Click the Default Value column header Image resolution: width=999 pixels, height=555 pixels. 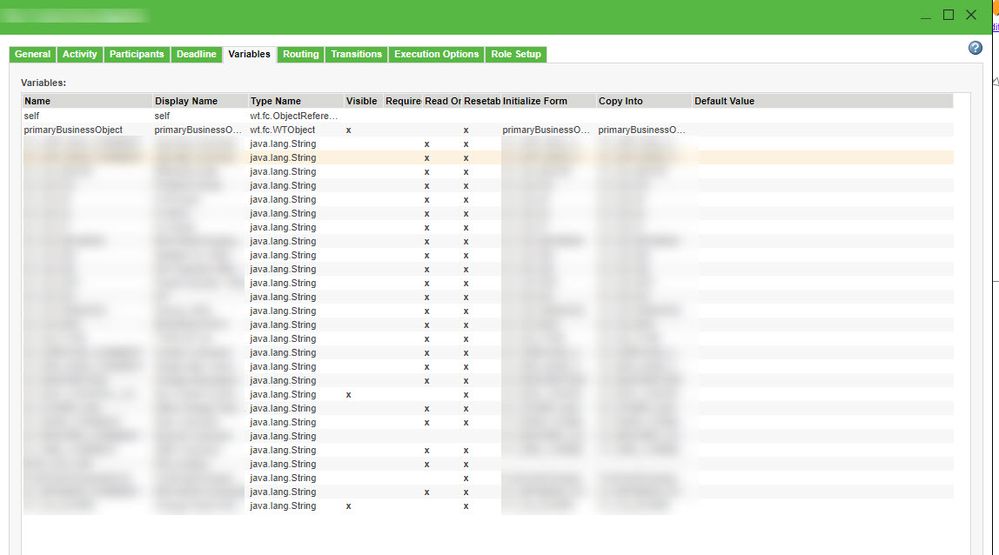(823, 101)
